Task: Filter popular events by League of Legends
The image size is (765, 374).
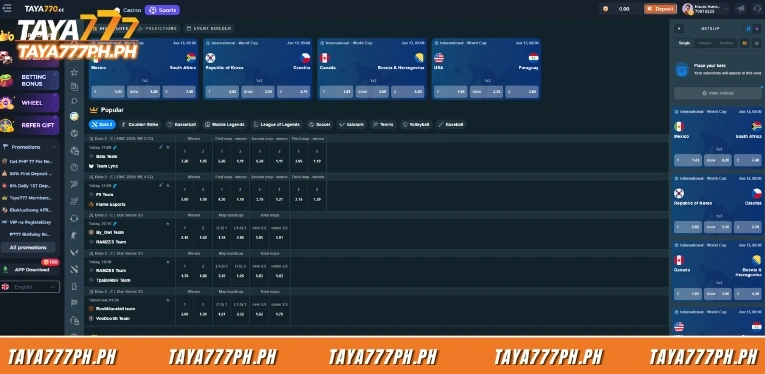Action: pos(277,124)
